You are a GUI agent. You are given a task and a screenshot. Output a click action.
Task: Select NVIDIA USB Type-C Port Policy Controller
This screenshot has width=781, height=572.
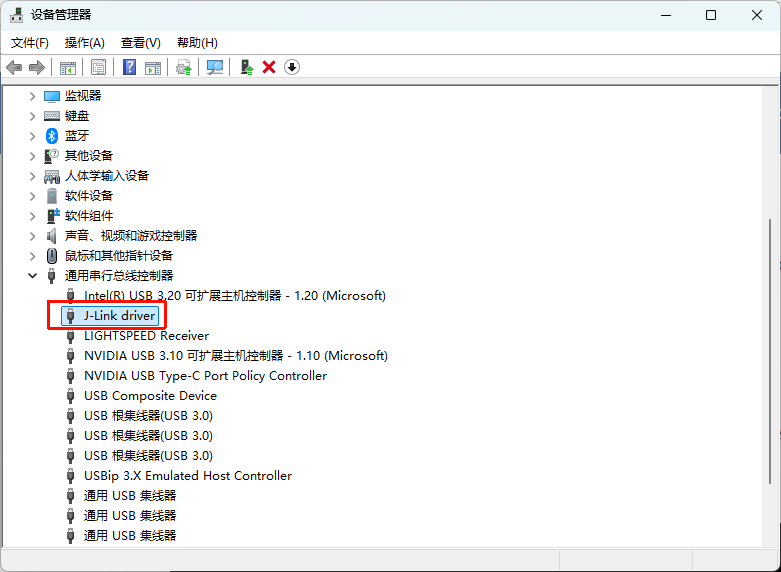pyautogui.click(x=205, y=376)
